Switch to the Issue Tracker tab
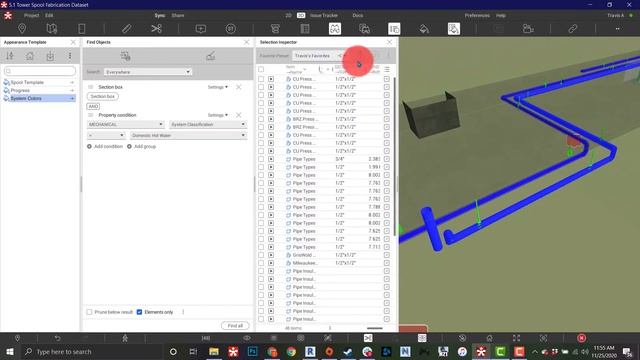640x360 pixels. [x=324, y=16]
